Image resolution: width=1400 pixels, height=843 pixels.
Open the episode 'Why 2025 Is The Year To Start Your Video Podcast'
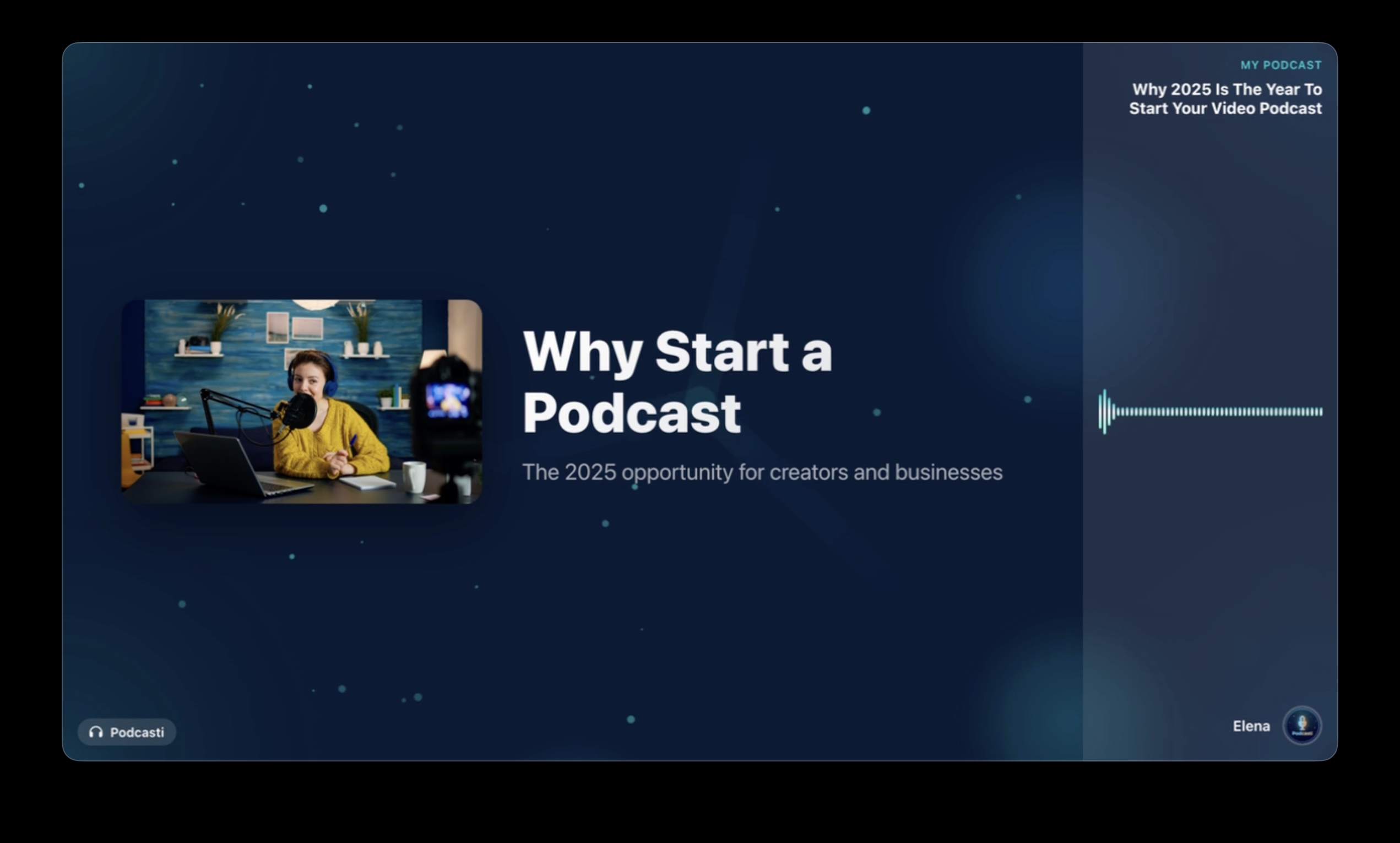point(1225,98)
